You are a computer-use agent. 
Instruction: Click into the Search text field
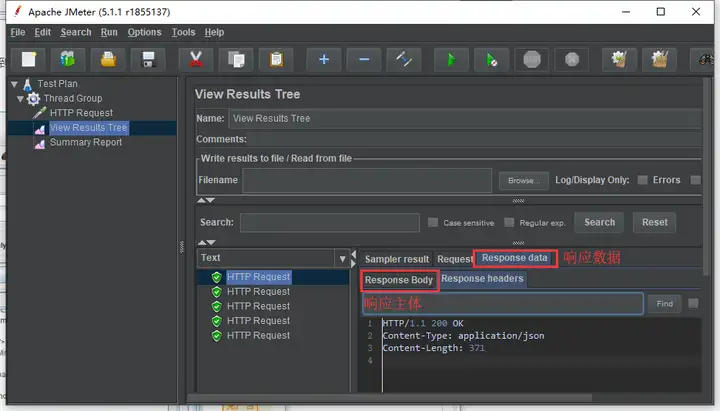tap(330, 222)
